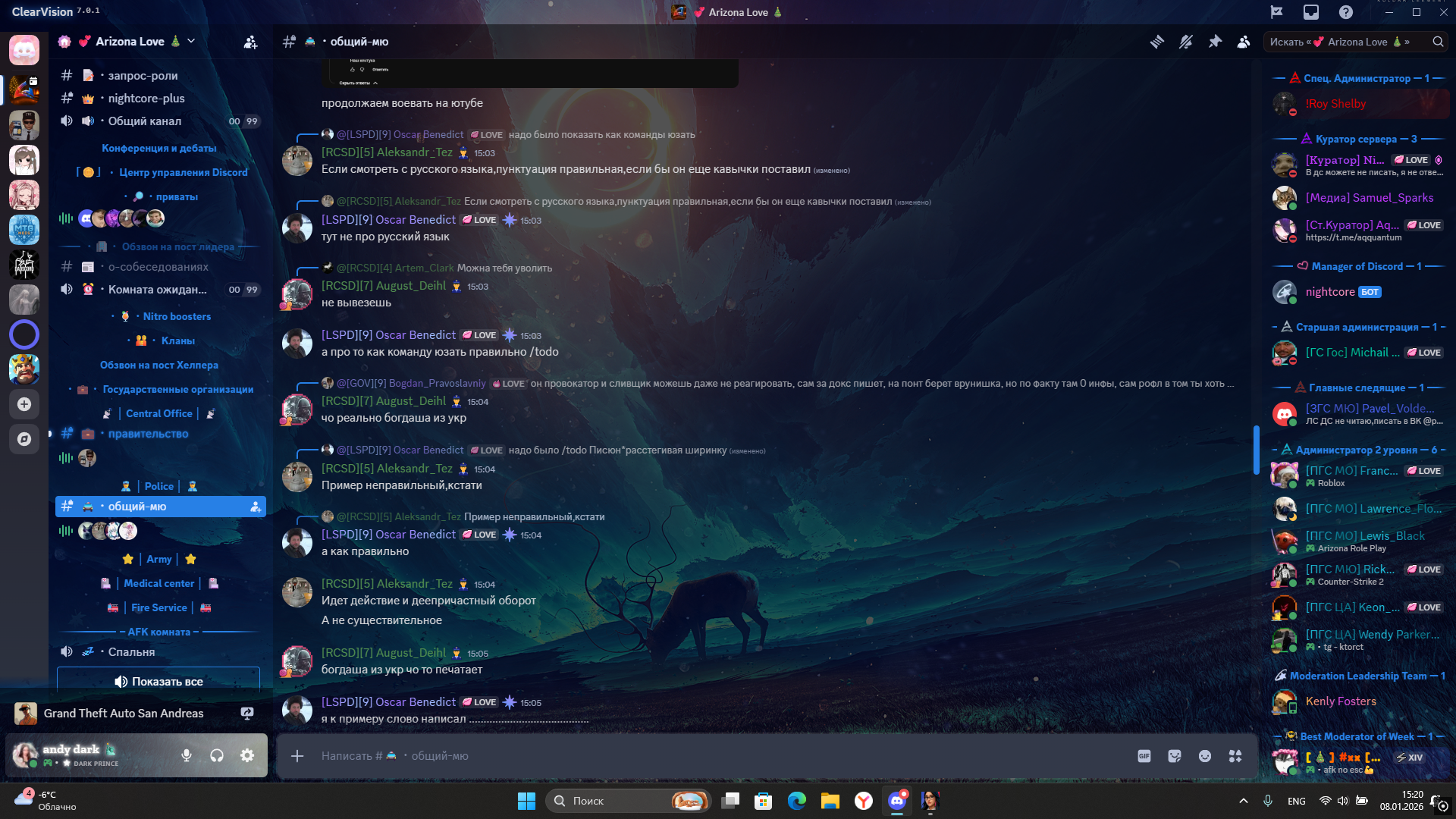Open User Settings gear icon
Screen dimensions: 1456x819
[x=247, y=755]
